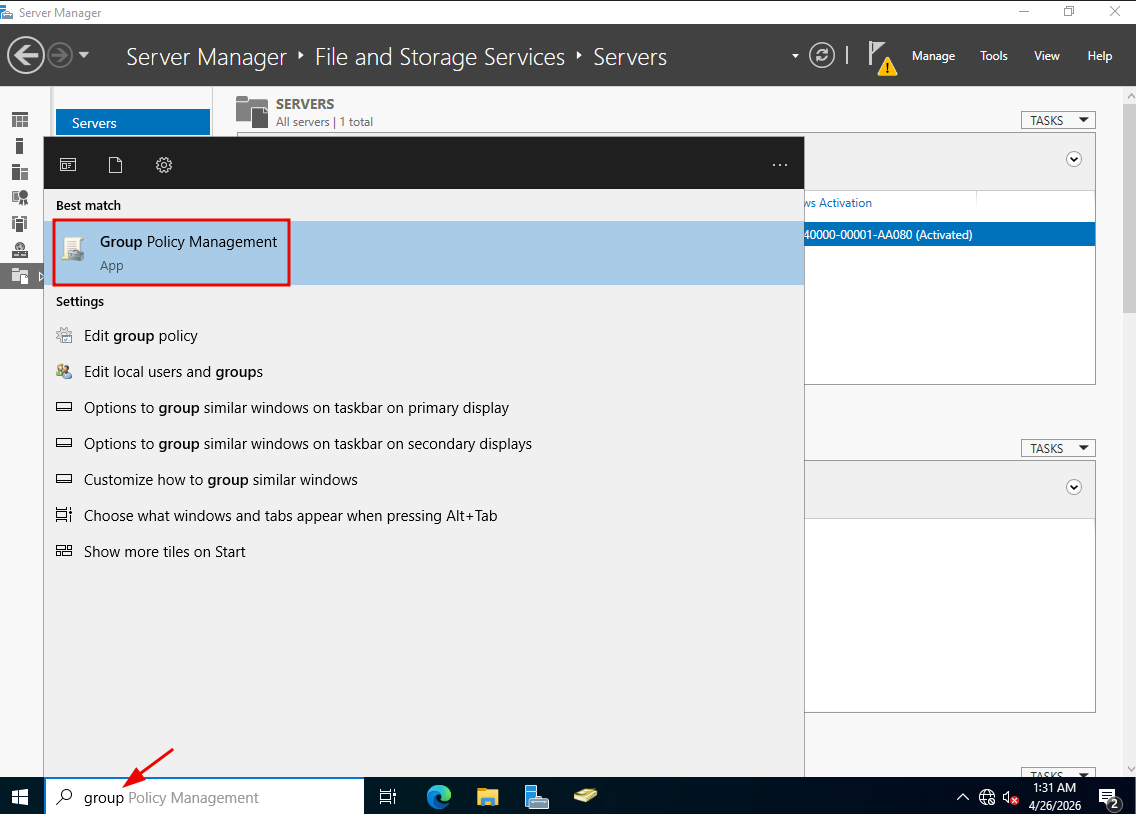Filter search results by Documents icon
Viewport: 1136px width, 814px height.
(115, 165)
